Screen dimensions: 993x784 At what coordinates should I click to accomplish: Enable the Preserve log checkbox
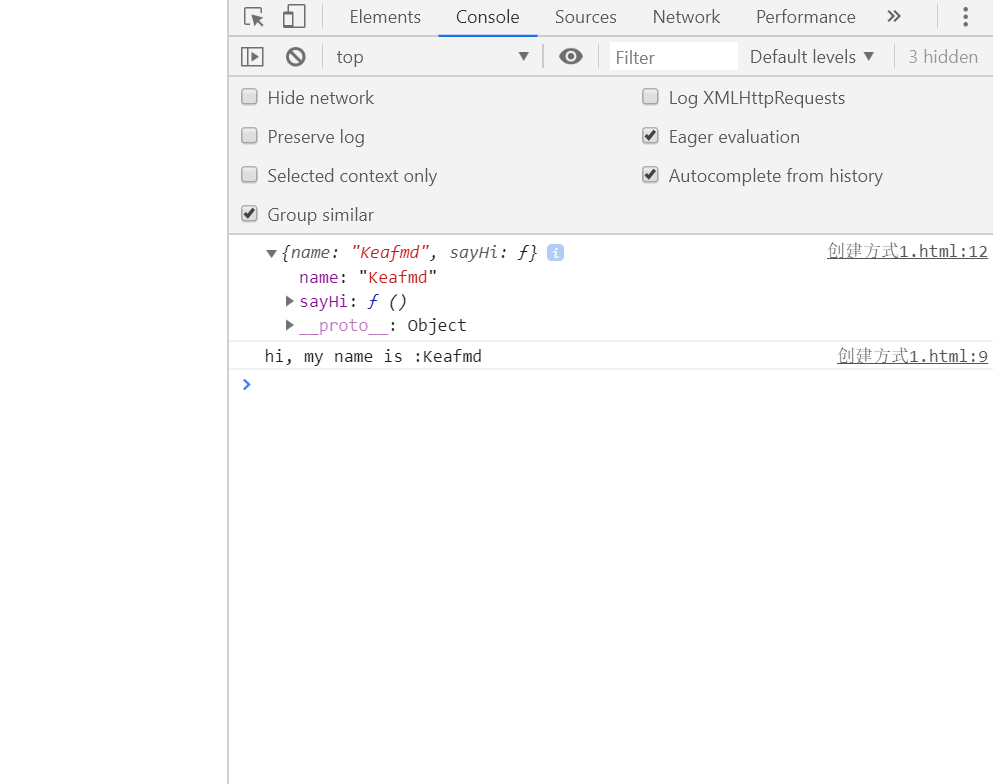pos(250,136)
